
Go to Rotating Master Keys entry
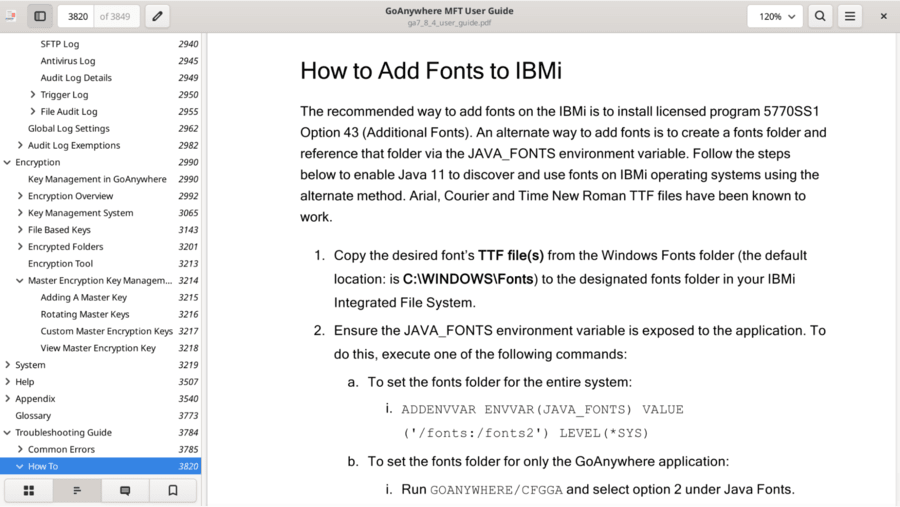[84, 314]
